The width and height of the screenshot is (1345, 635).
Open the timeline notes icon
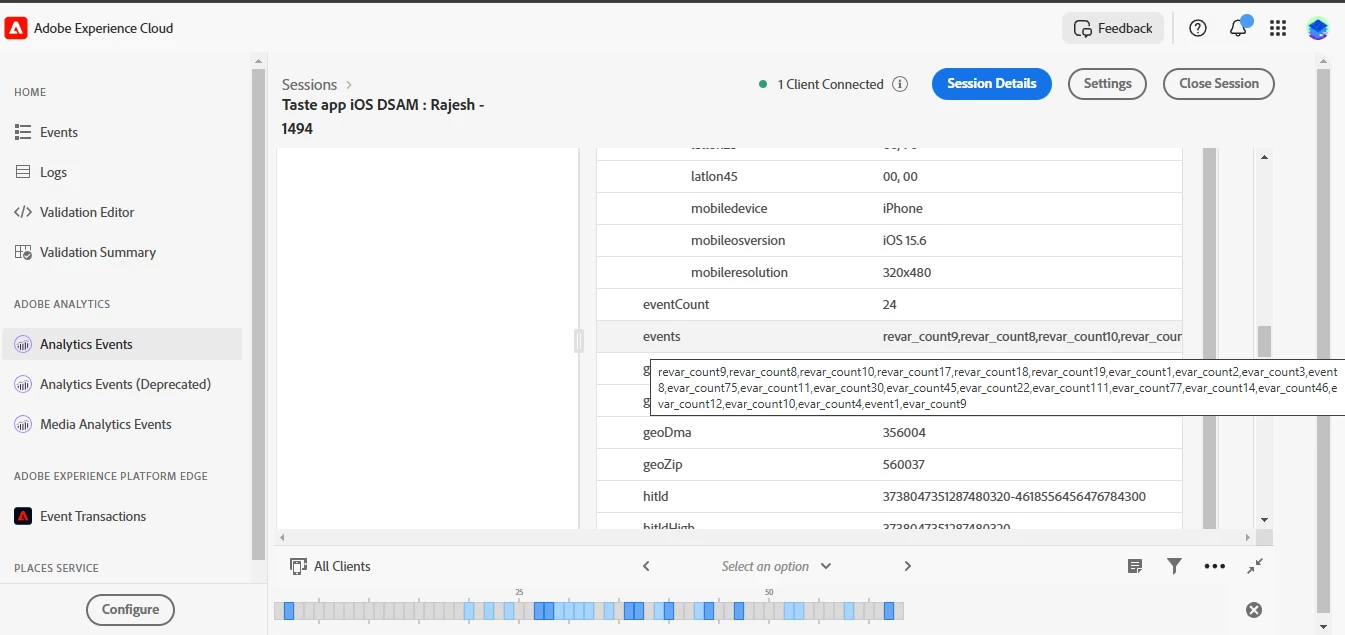[x=1135, y=566]
